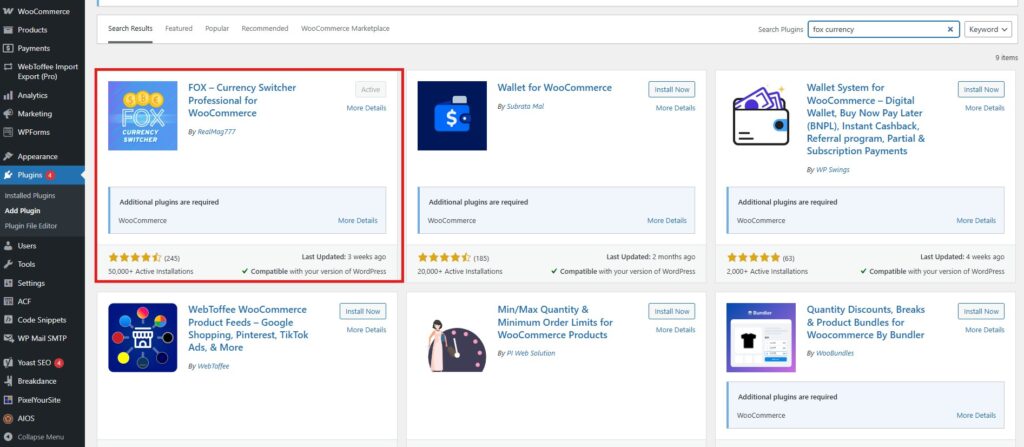Open the Keyword search type dropdown
This screenshot has height=447, width=1024.
(x=989, y=29)
